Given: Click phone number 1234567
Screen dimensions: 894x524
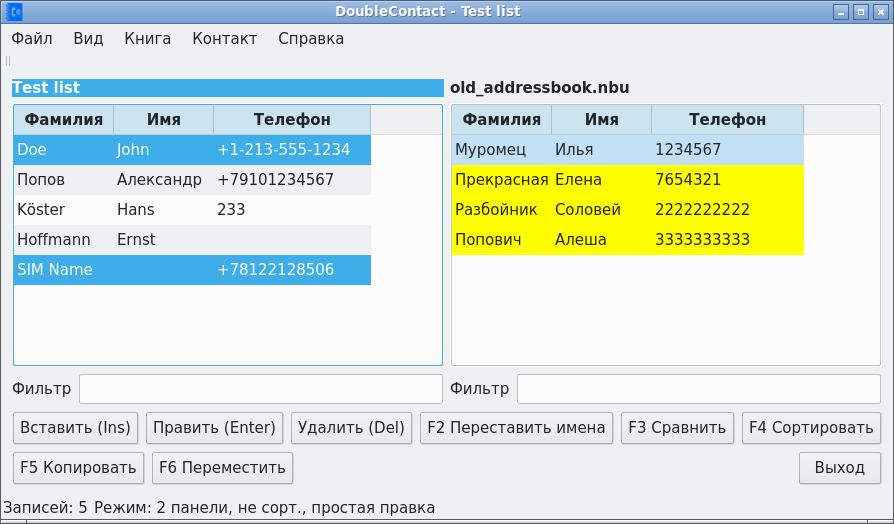Looking at the screenshot, I should coord(688,150).
